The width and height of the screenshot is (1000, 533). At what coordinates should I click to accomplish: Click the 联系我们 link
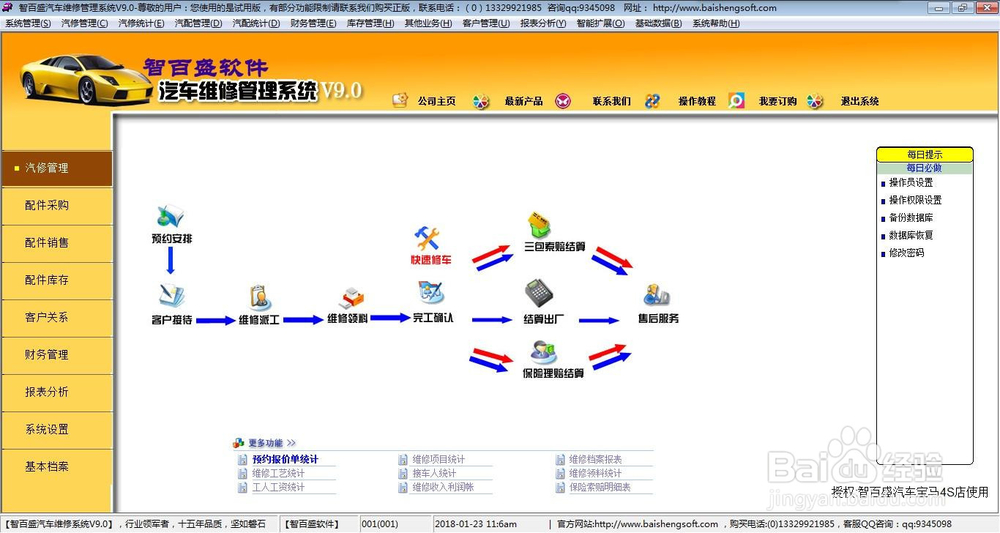click(x=612, y=101)
